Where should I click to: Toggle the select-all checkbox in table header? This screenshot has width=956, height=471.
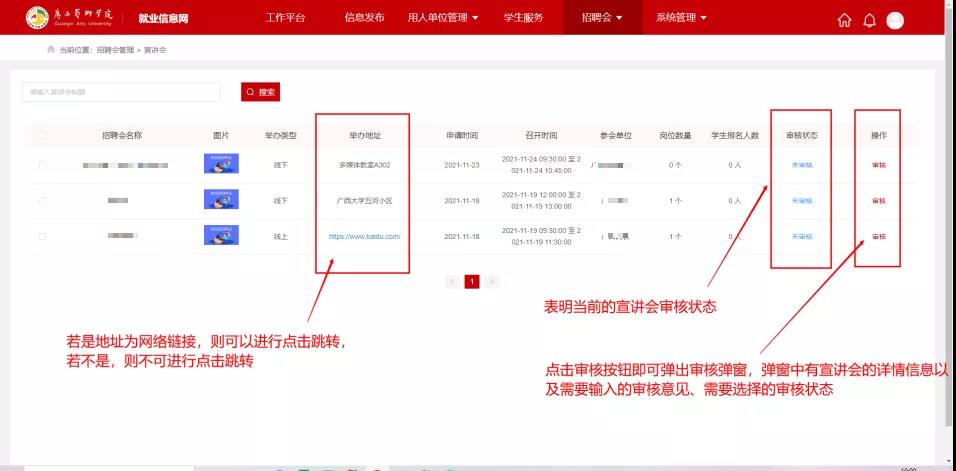point(42,135)
